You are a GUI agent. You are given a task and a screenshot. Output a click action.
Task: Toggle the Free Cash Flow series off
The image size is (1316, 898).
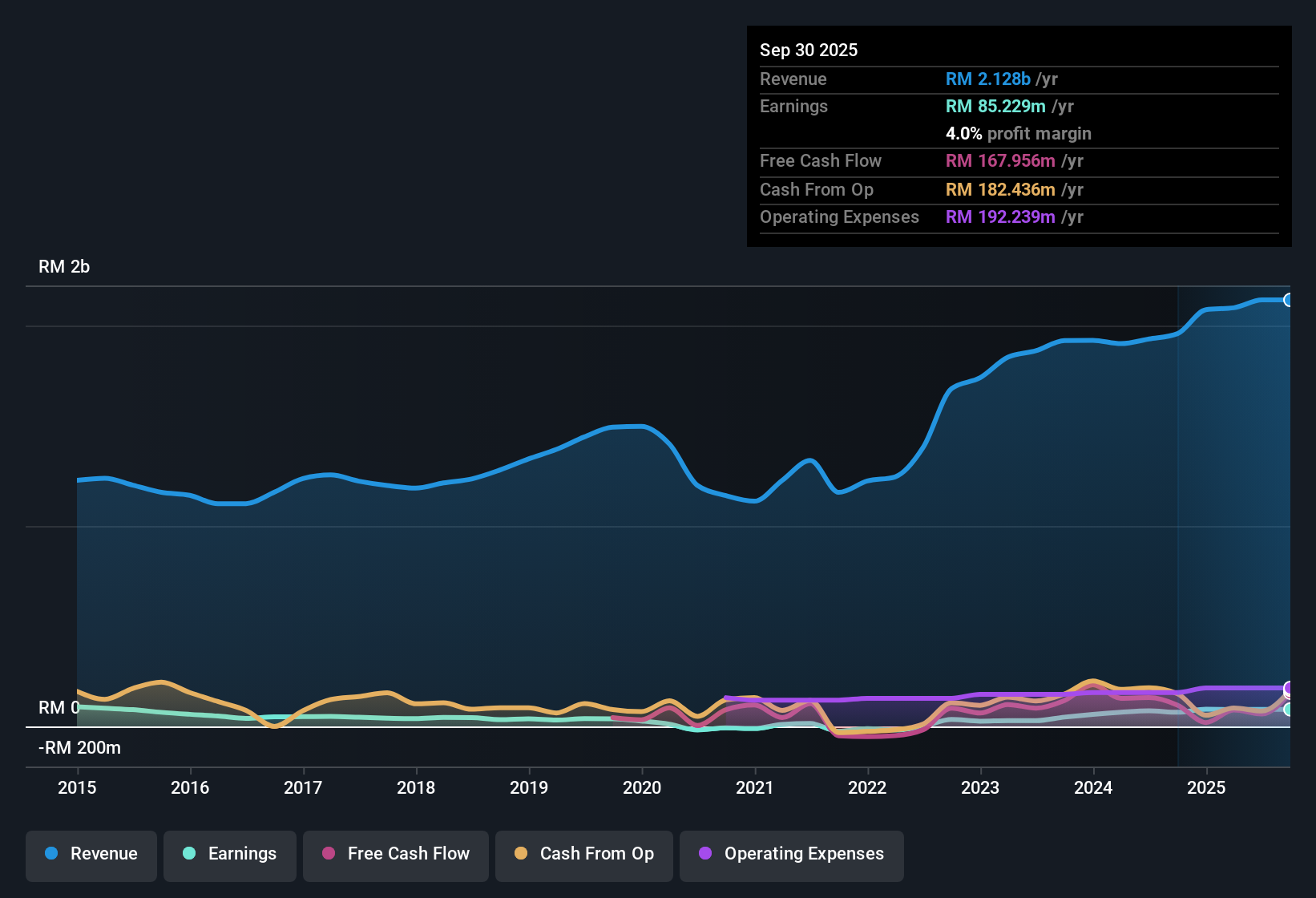click(395, 854)
